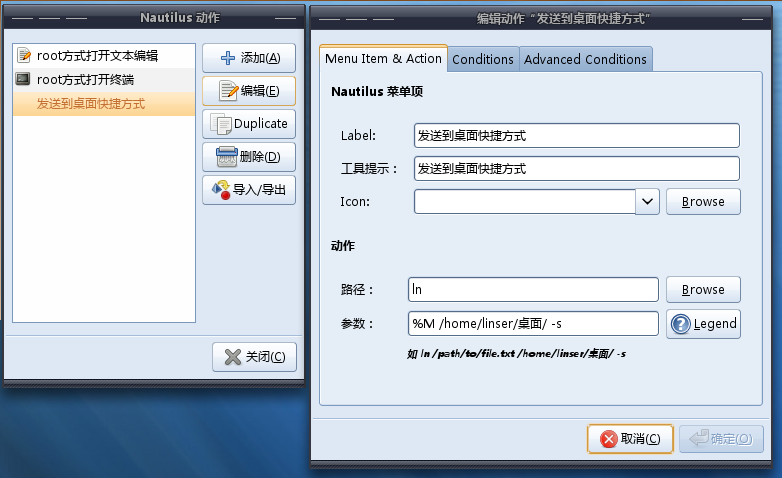
Task: Switch to the Menu Item & Action tab
Action: click(x=383, y=59)
